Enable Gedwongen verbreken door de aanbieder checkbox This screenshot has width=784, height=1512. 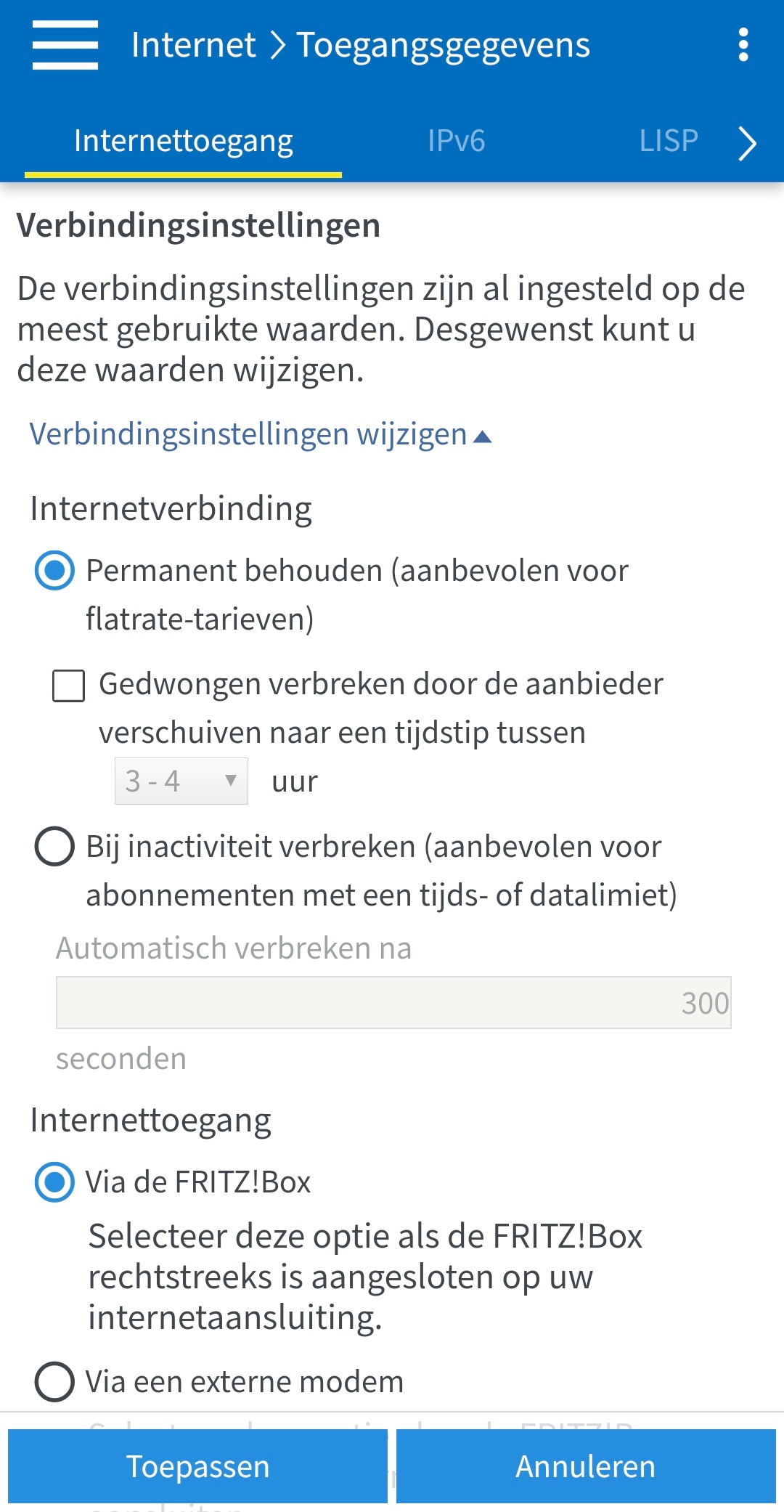[x=69, y=686]
